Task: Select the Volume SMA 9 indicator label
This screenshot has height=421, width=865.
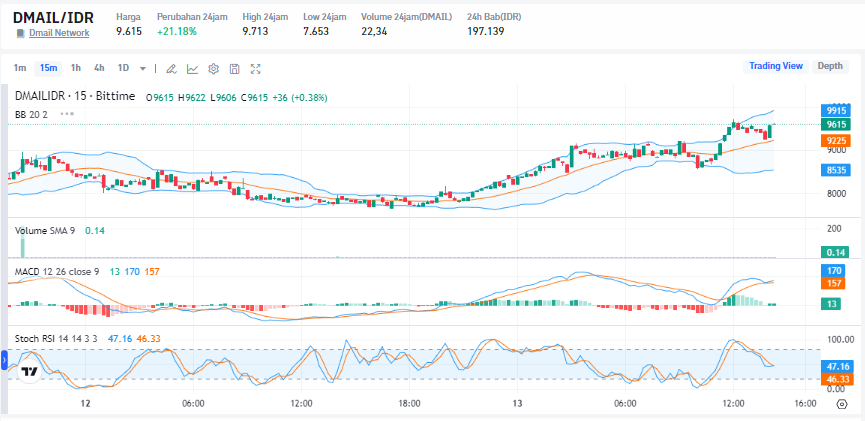Action: pyautogui.click(x=45, y=231)
